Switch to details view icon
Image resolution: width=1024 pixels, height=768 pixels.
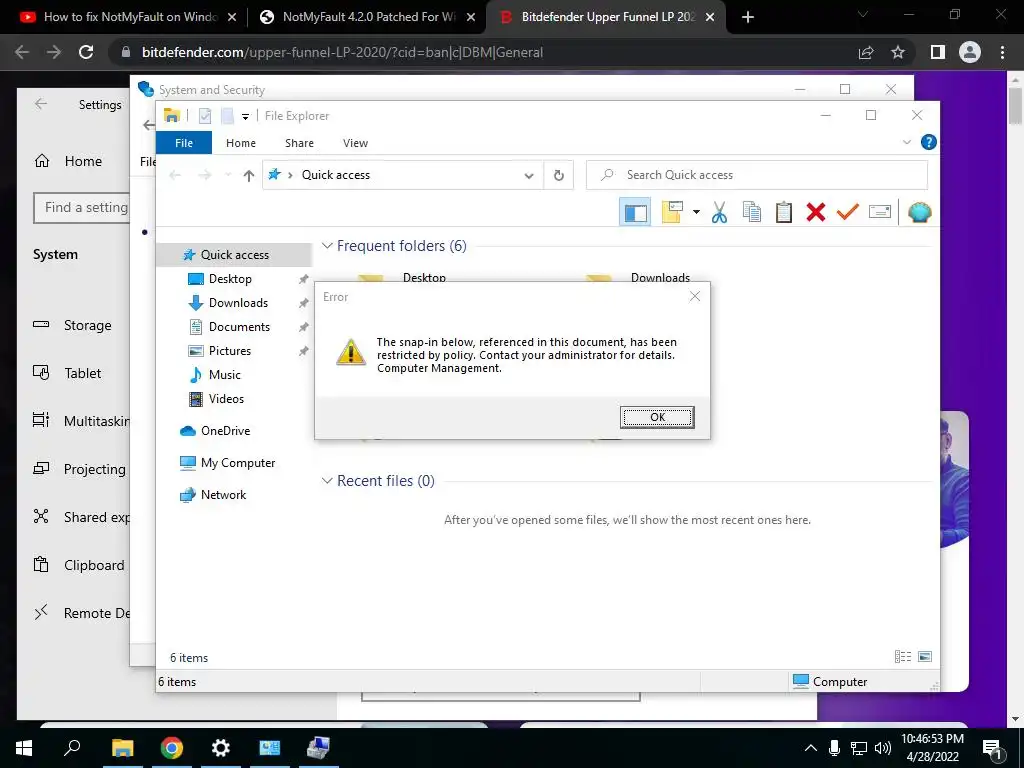[x=903, y=656]
